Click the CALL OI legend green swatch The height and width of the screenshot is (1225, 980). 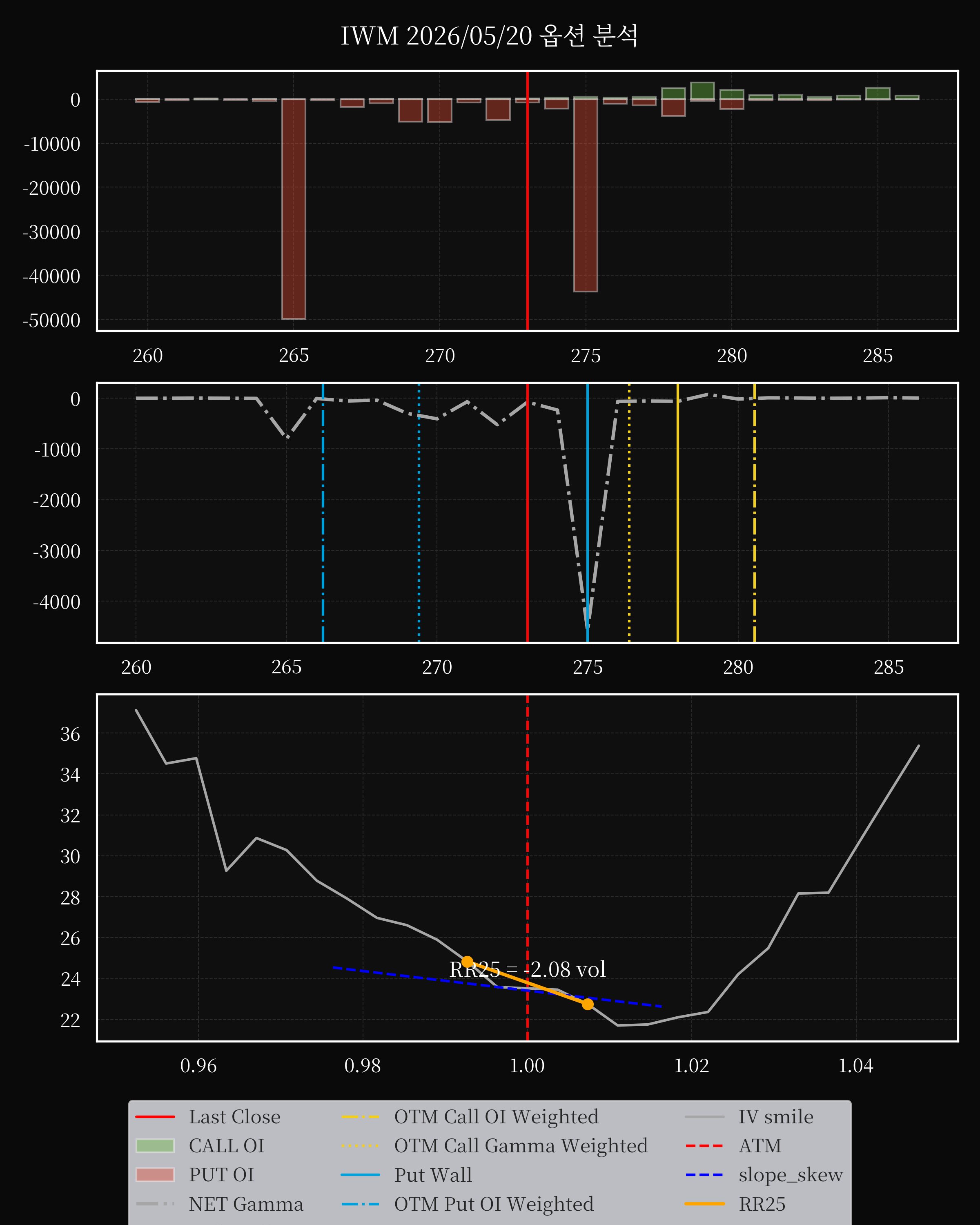tap(155, 1145)
